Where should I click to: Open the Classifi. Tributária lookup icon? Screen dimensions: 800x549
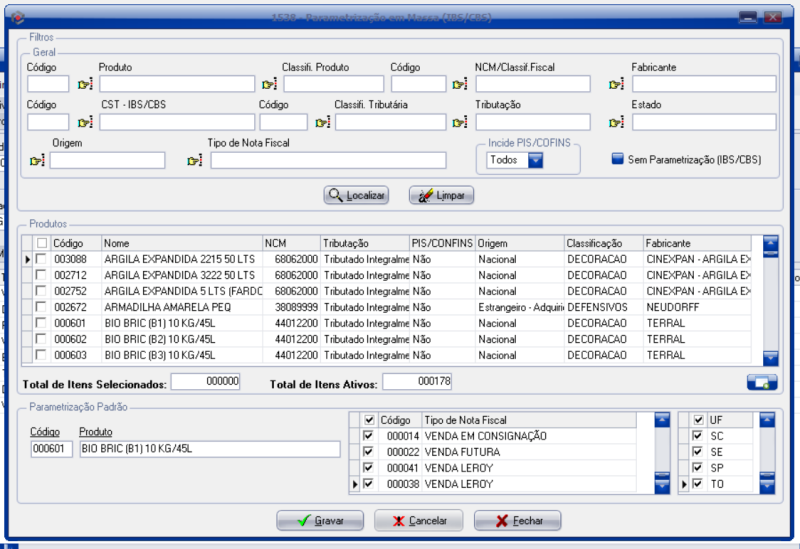tap(322, 122)
